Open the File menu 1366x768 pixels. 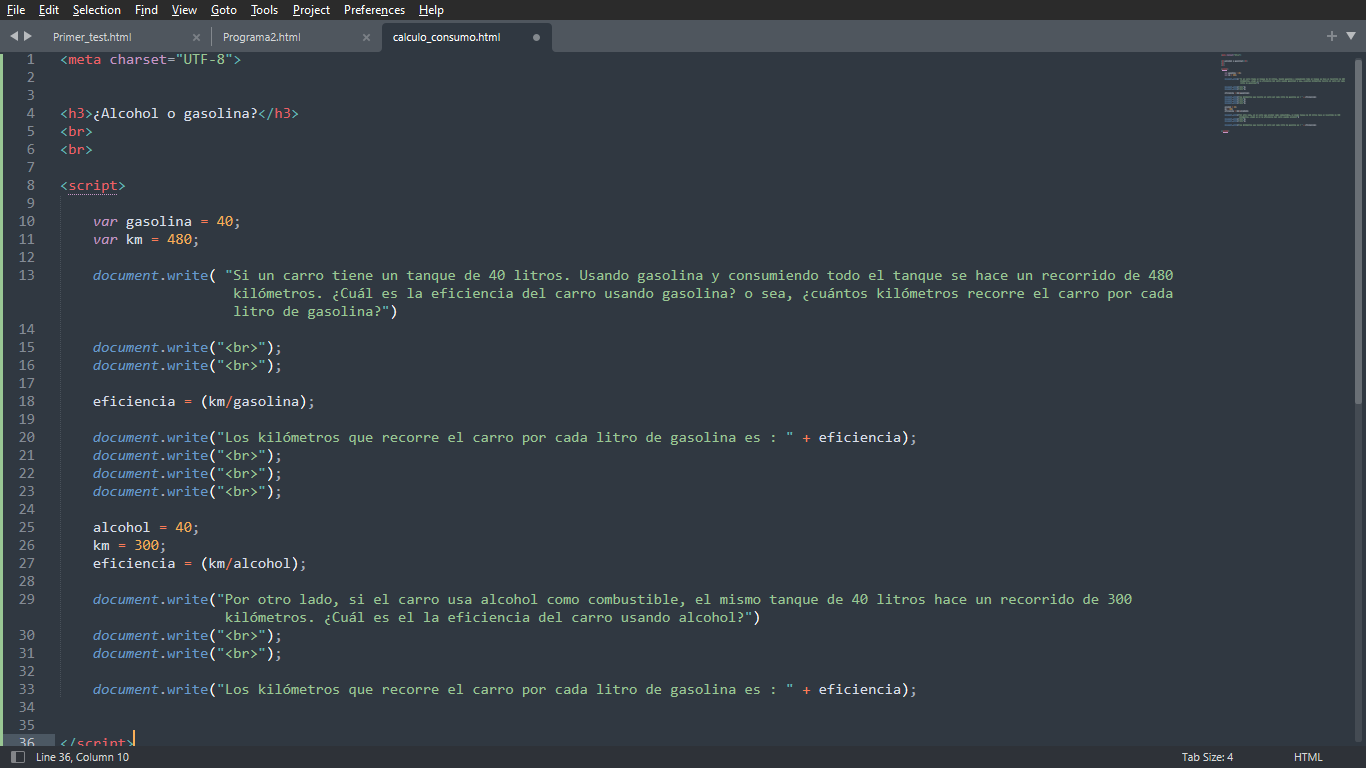(x=16, y=10)
